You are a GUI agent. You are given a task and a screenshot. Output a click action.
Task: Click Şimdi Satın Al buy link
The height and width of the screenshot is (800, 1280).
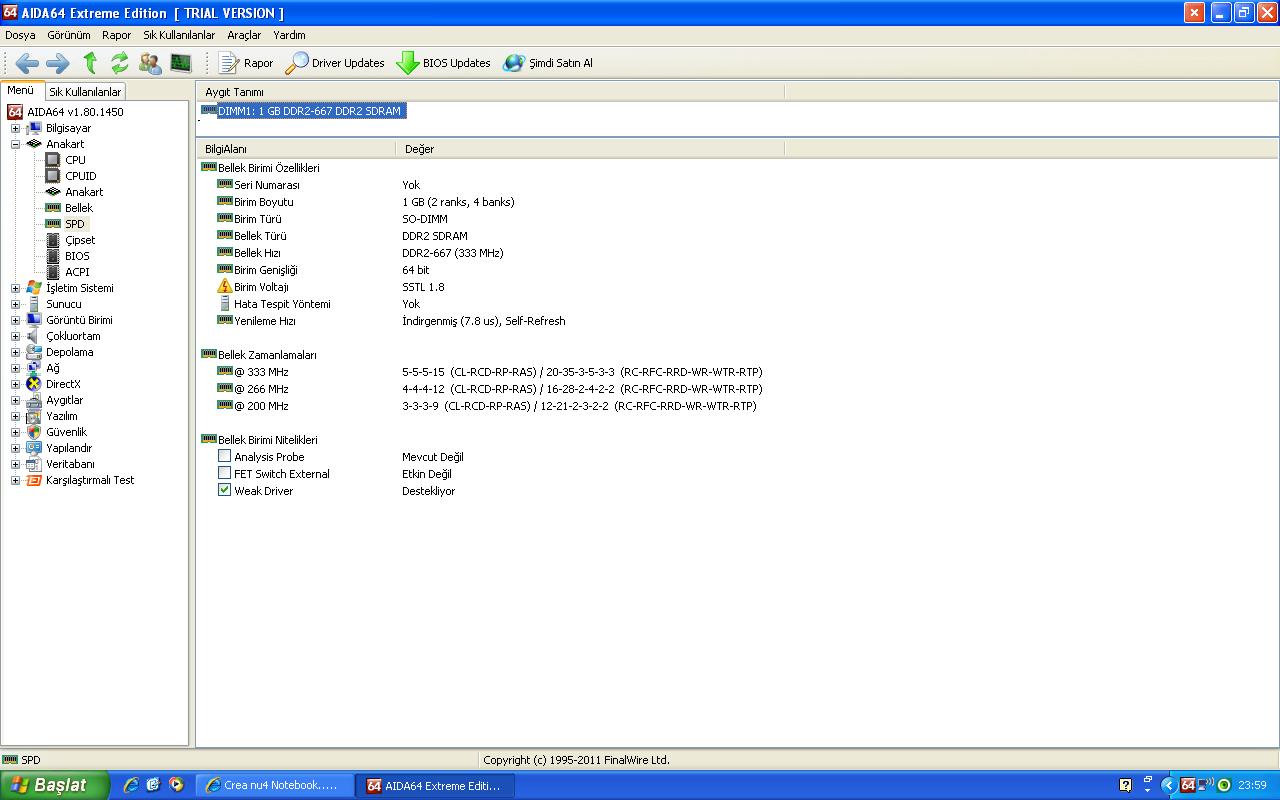[548, 63]
